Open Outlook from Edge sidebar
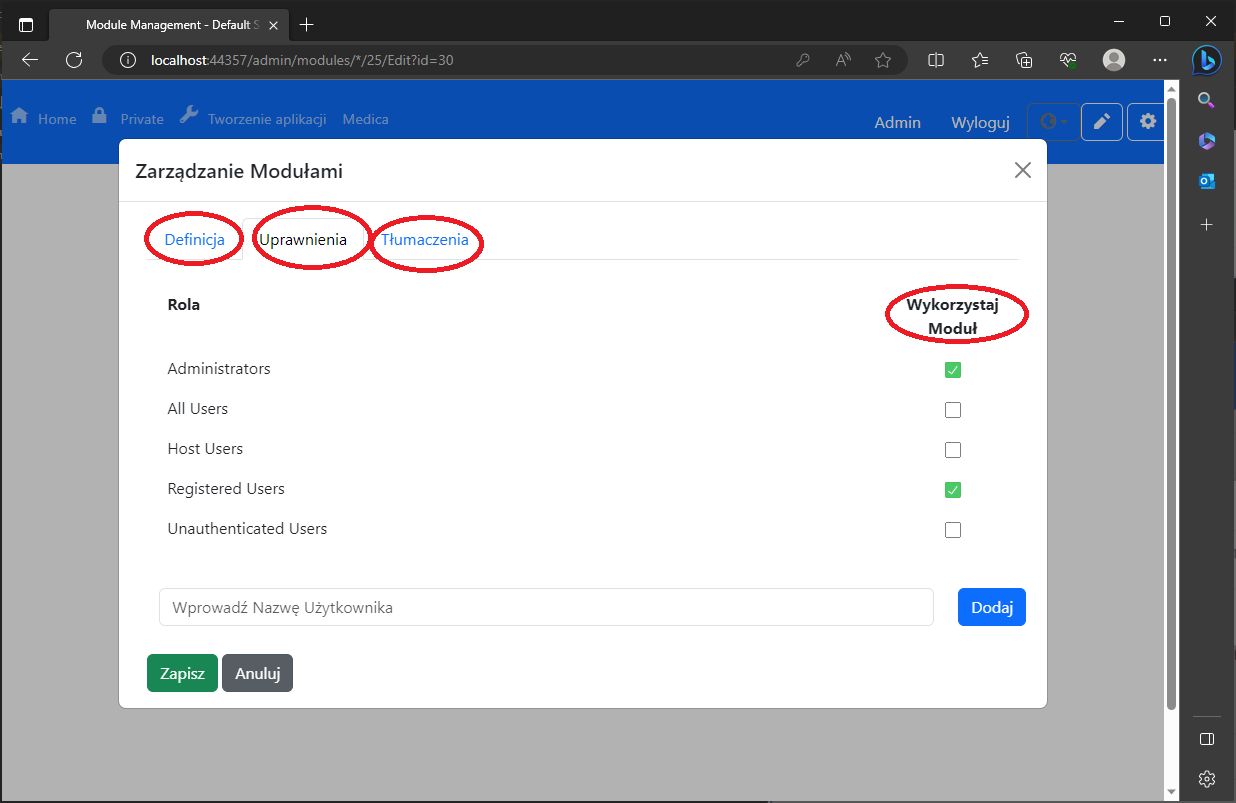The width and height of the screenshot is (1236, 803). (x=1206, y=181)
